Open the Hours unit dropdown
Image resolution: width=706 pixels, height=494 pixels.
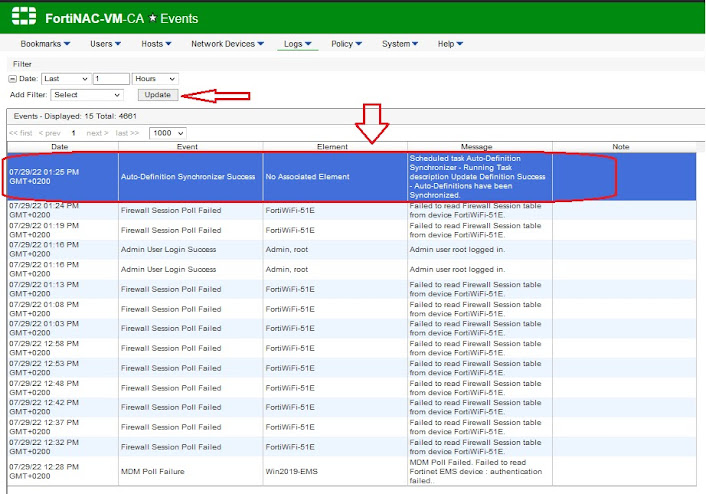pyautogui.click(x=155, y=79)
